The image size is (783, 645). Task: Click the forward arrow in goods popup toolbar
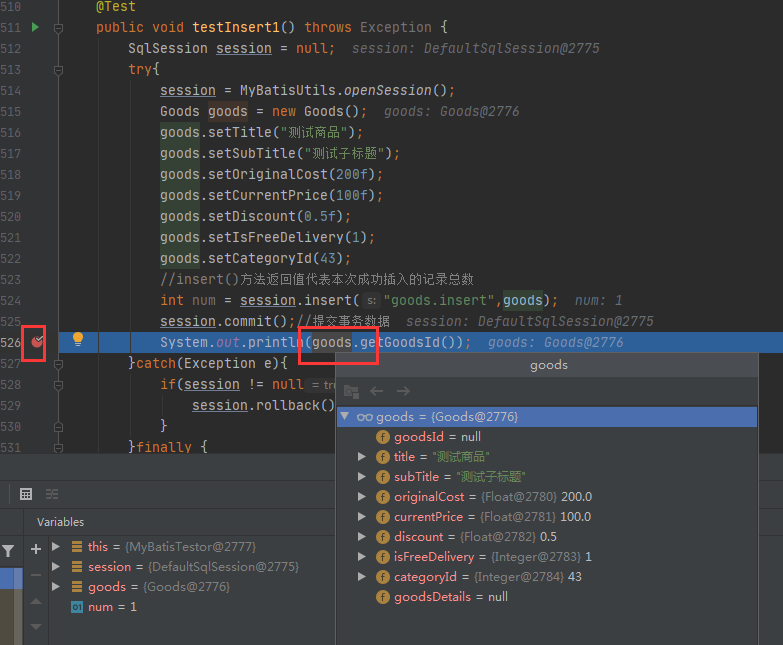click(403, 391)
